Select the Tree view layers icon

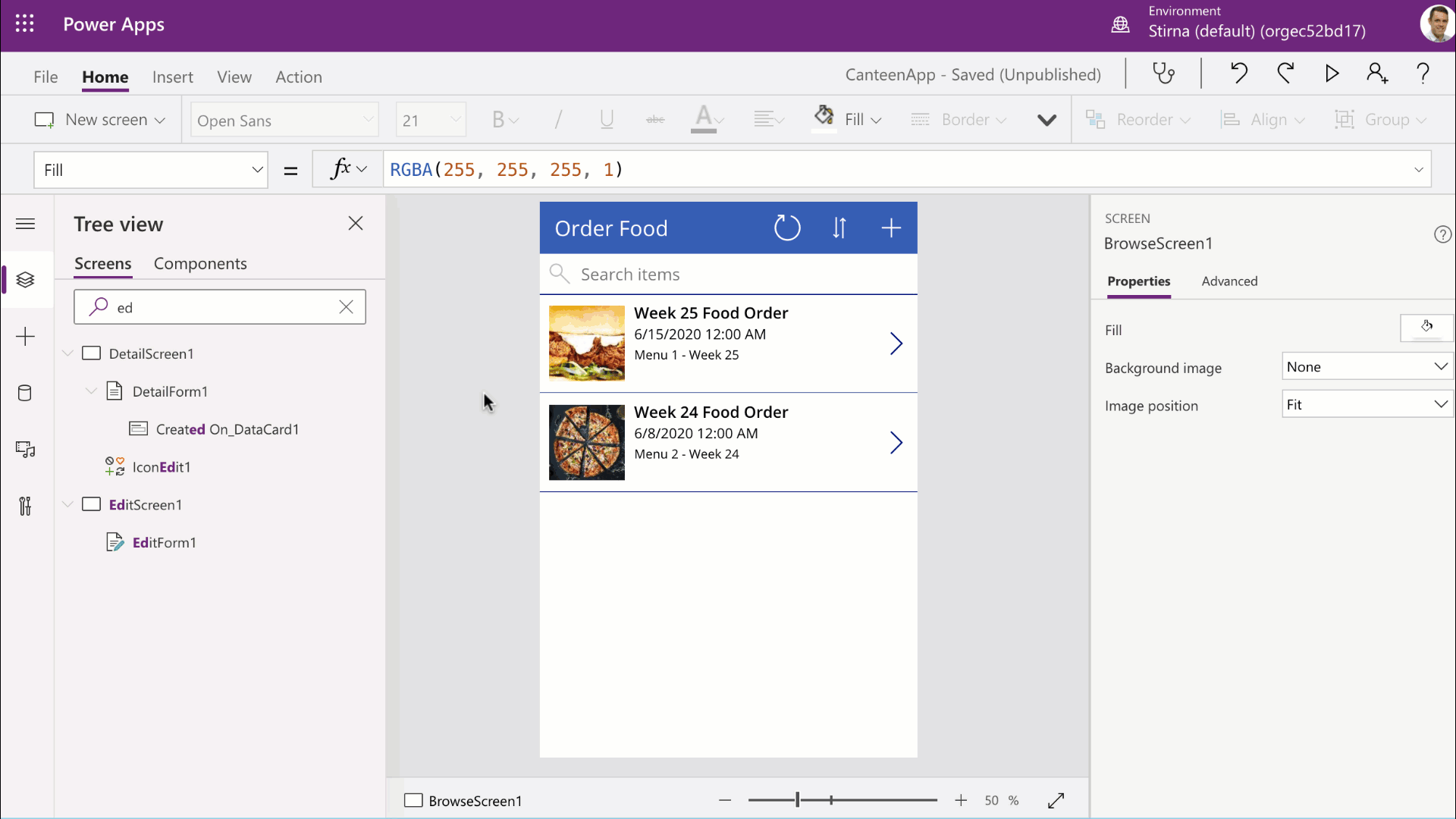tap(25, 280)
